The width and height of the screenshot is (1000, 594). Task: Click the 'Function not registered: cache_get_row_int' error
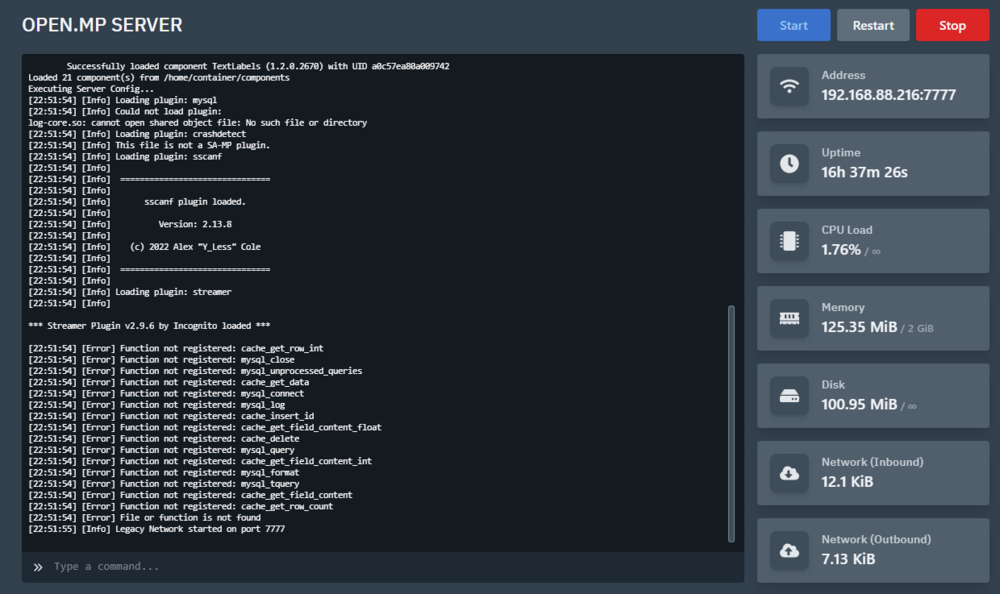point(175,348)
